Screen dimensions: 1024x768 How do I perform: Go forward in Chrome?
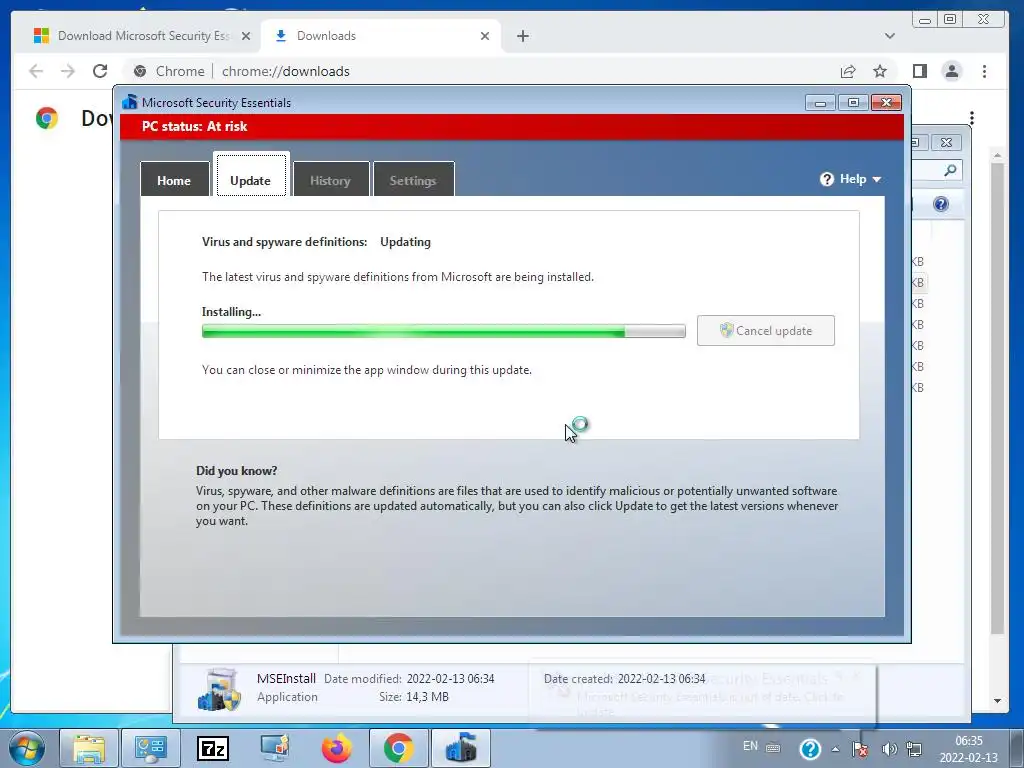(x=68, y=71)
